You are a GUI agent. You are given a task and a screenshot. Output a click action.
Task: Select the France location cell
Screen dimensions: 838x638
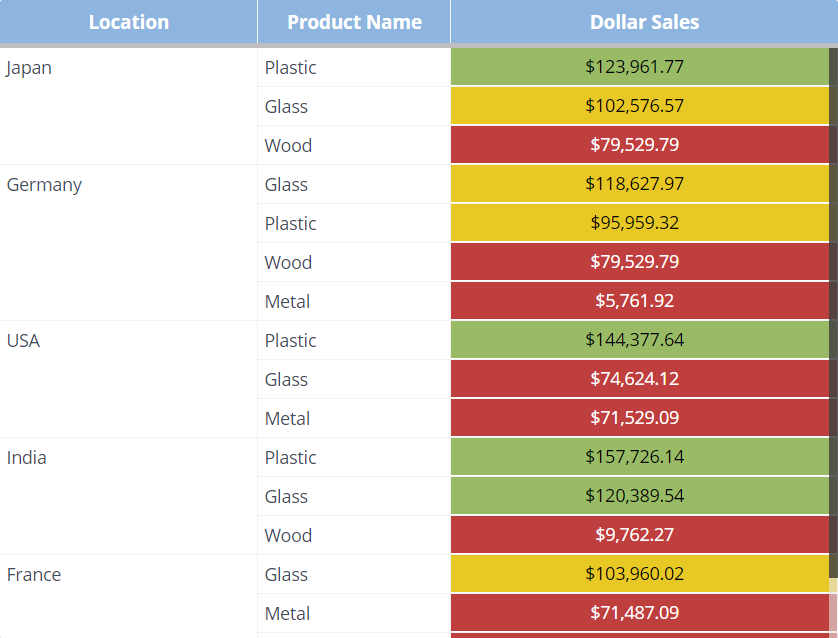tap(128, 596)
